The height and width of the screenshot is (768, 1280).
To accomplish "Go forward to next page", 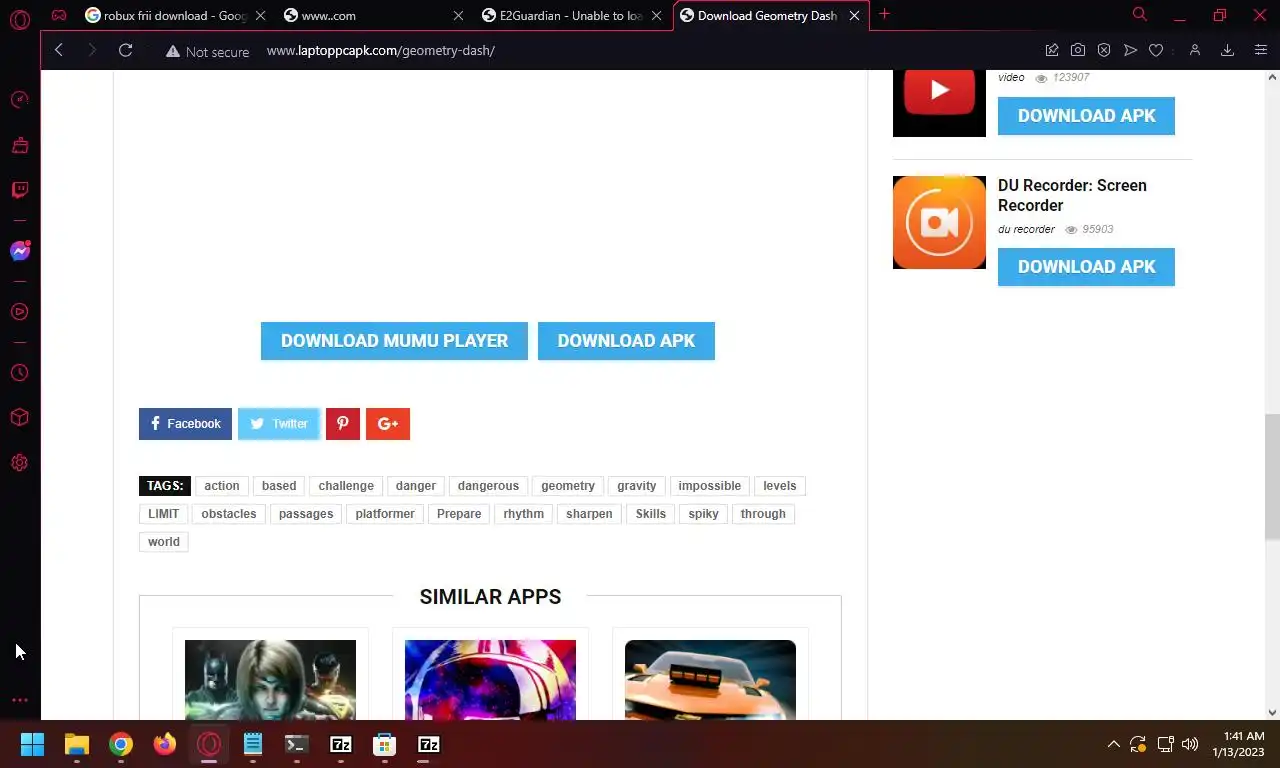I will point(92,50).
